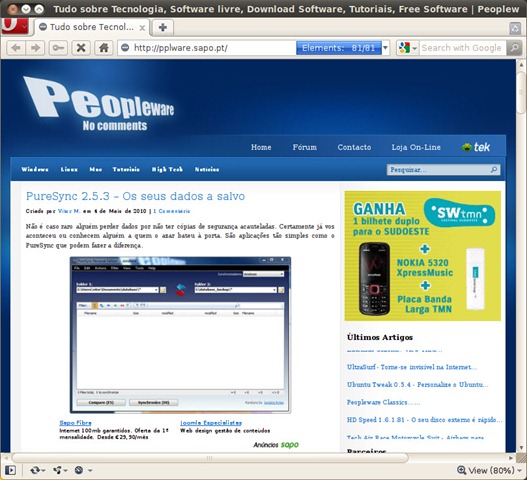Open the Opera Link sync menu

pos(37,470)
